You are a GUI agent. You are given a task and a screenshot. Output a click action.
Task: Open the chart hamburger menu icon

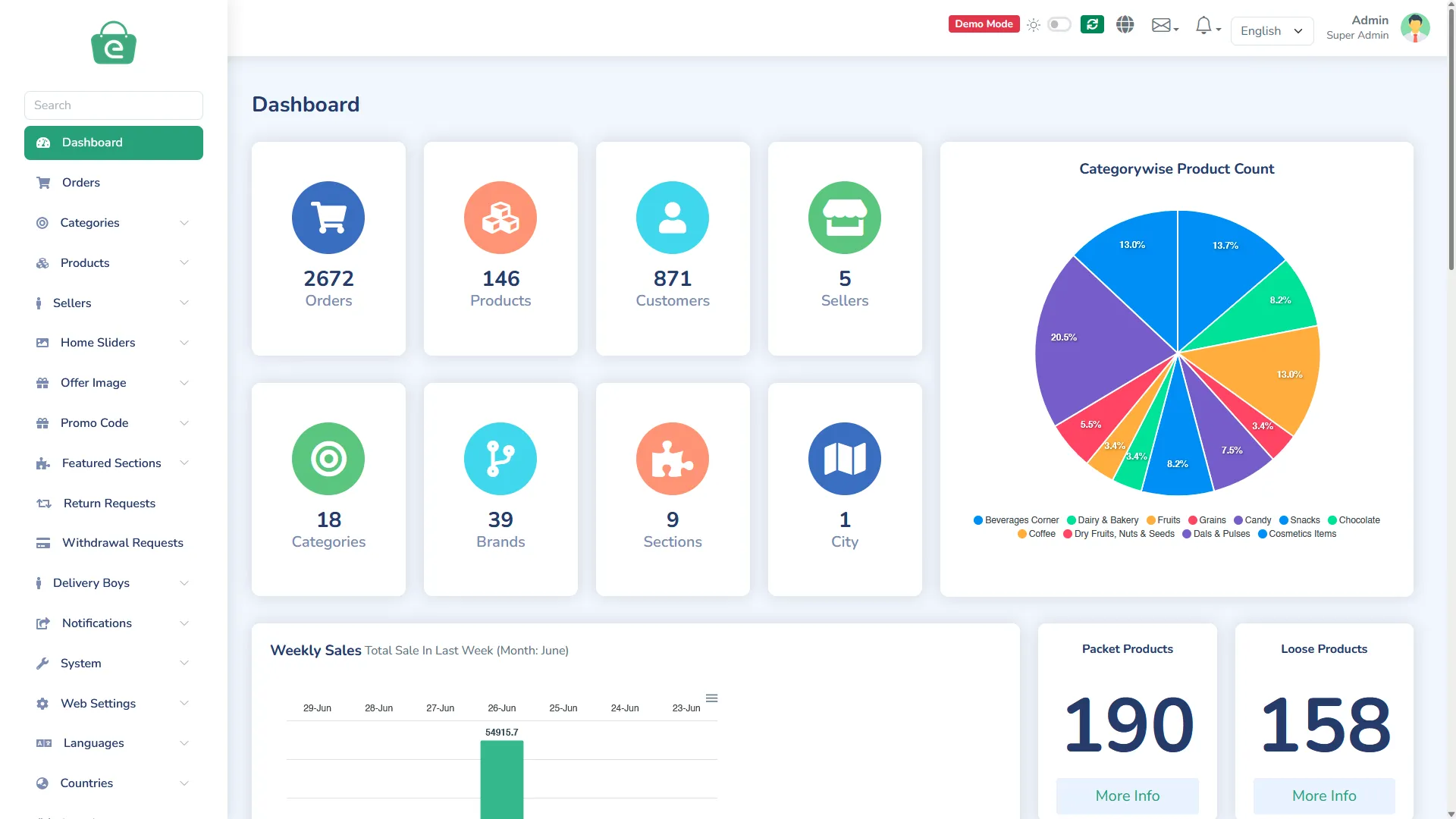(711, 698)
